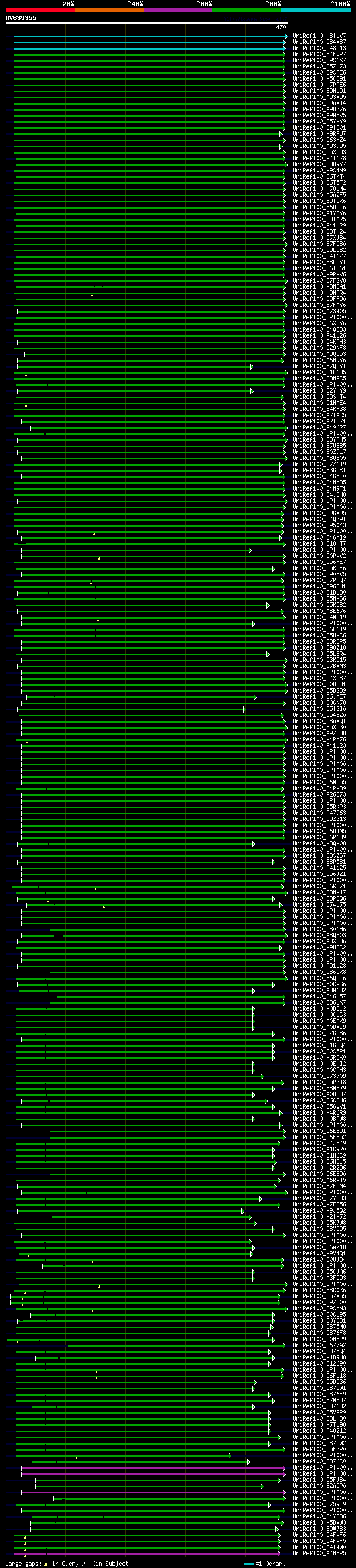Click label UniRef100_Q6CEU6

319,1101
